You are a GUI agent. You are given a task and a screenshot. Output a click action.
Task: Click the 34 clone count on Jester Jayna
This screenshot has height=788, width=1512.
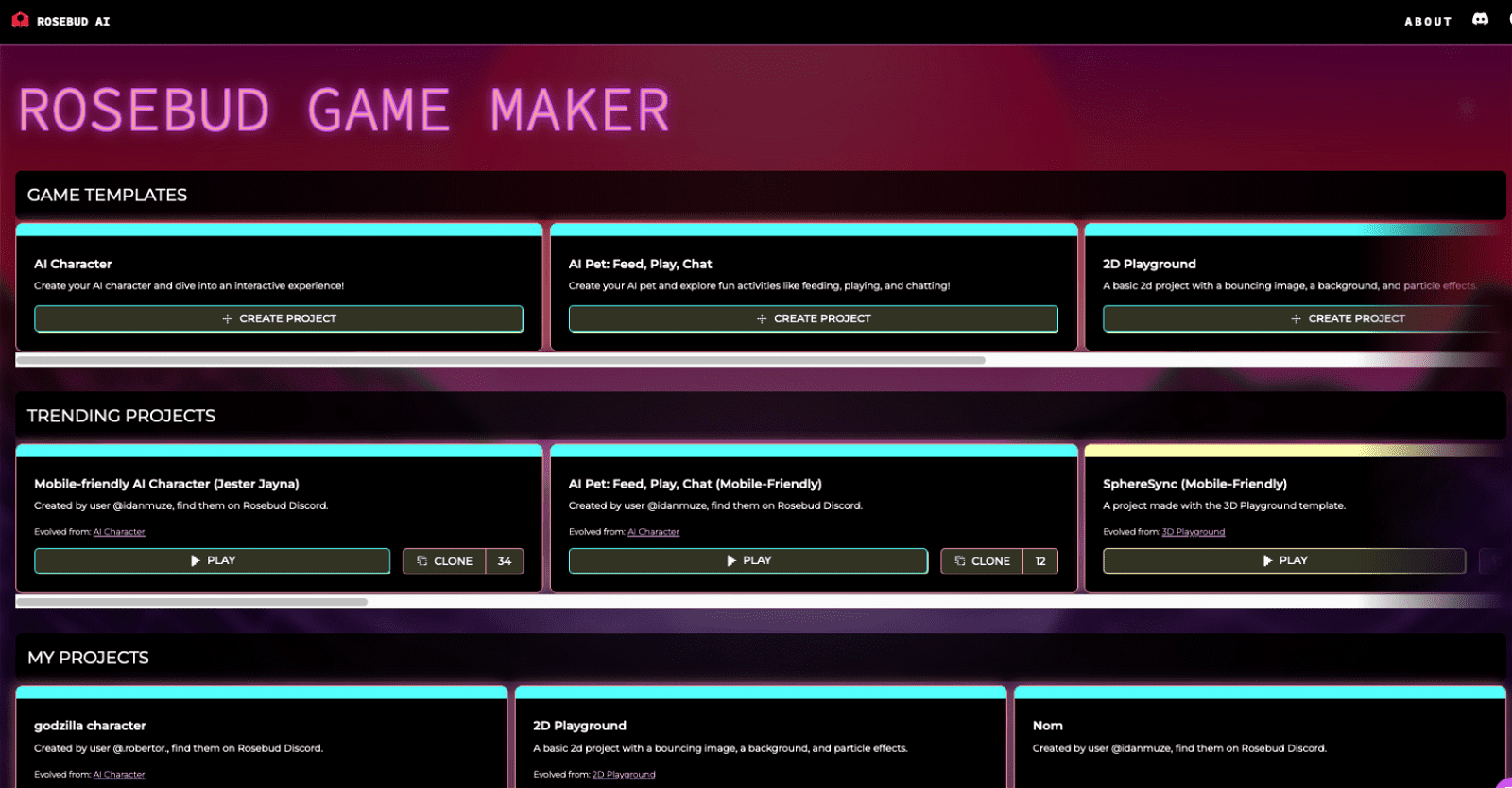(x=505, y=561)
